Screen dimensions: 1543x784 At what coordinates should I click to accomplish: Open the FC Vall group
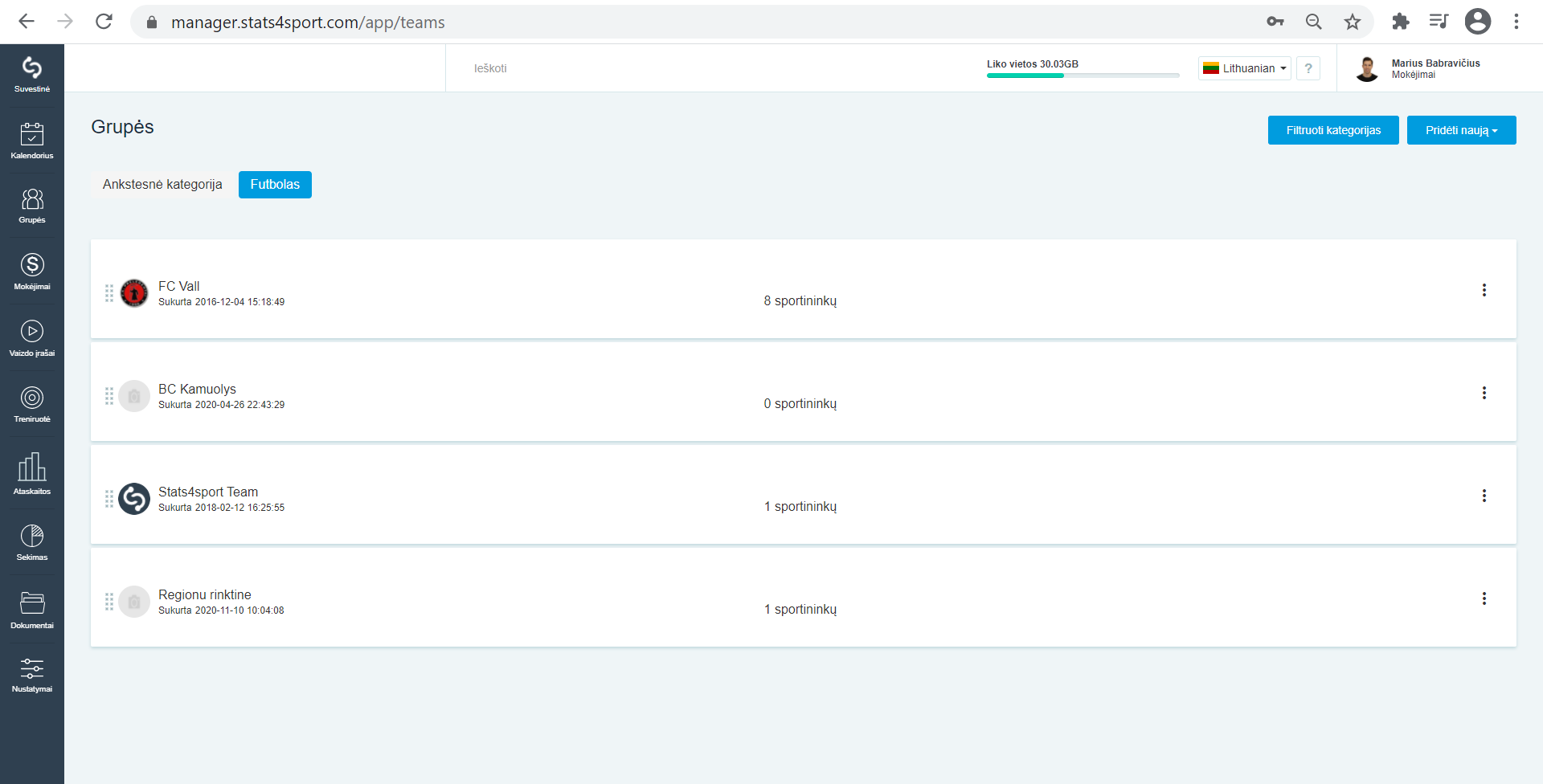point(178,286)
